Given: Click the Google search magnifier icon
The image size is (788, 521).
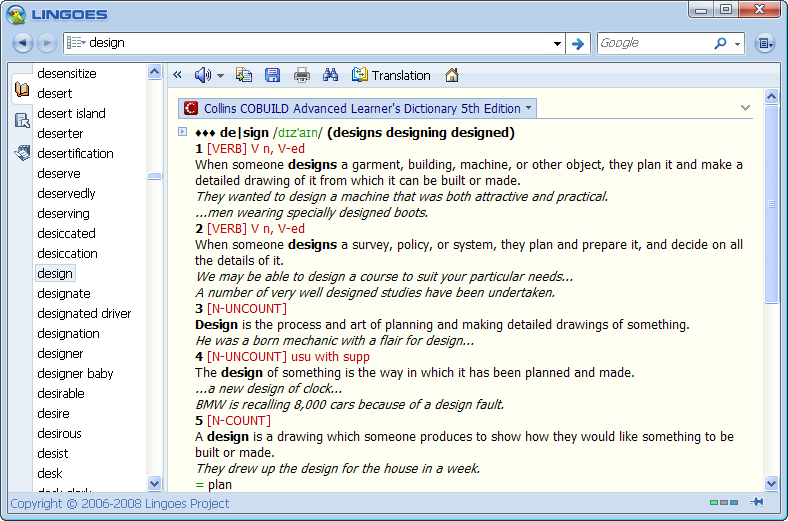Looking at the screenshot, I should [720, 43].
